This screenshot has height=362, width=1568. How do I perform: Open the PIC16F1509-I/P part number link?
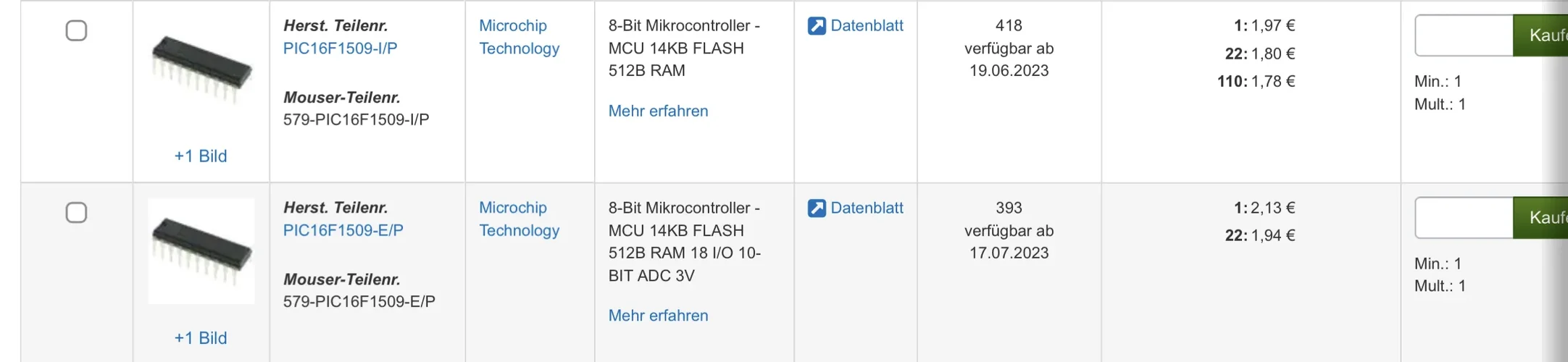tap(340, 49)
